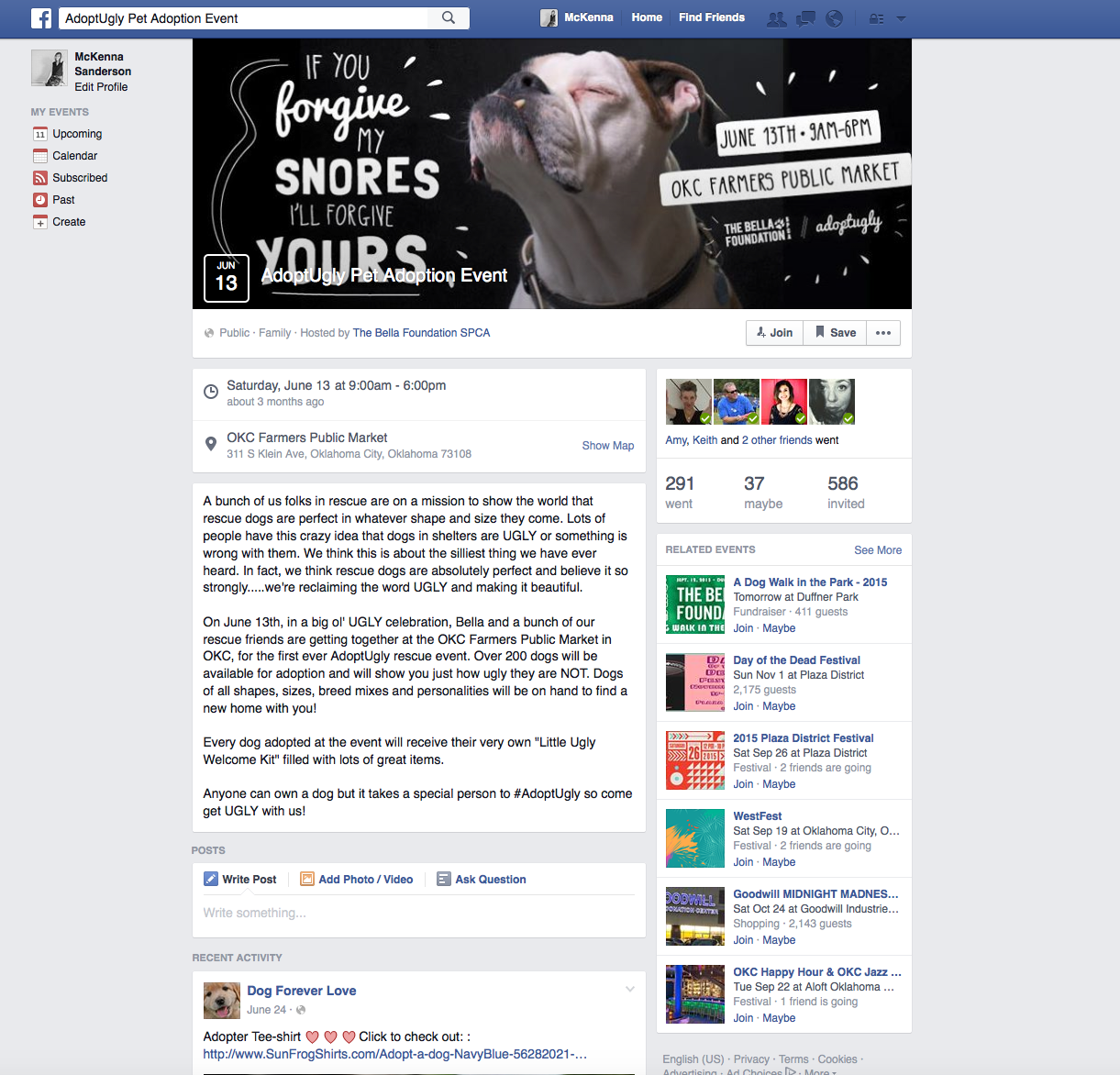Save the event with Save button
The width and height of the screenshot is (1120, 1075).
[x=836, y=333]
